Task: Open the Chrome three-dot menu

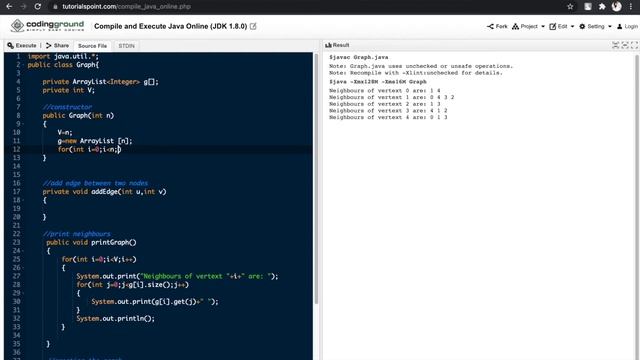Action: [631, 7]
